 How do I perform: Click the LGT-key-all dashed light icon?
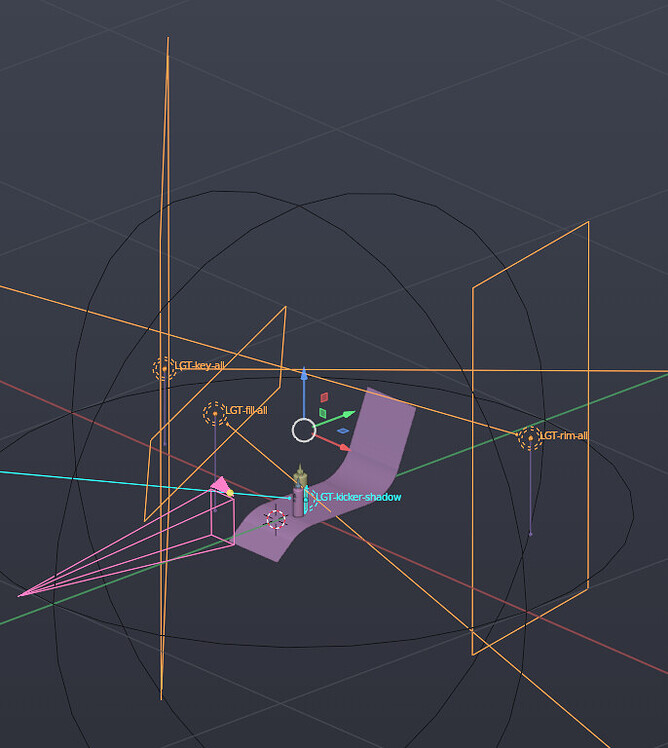(x=164, y=369)
